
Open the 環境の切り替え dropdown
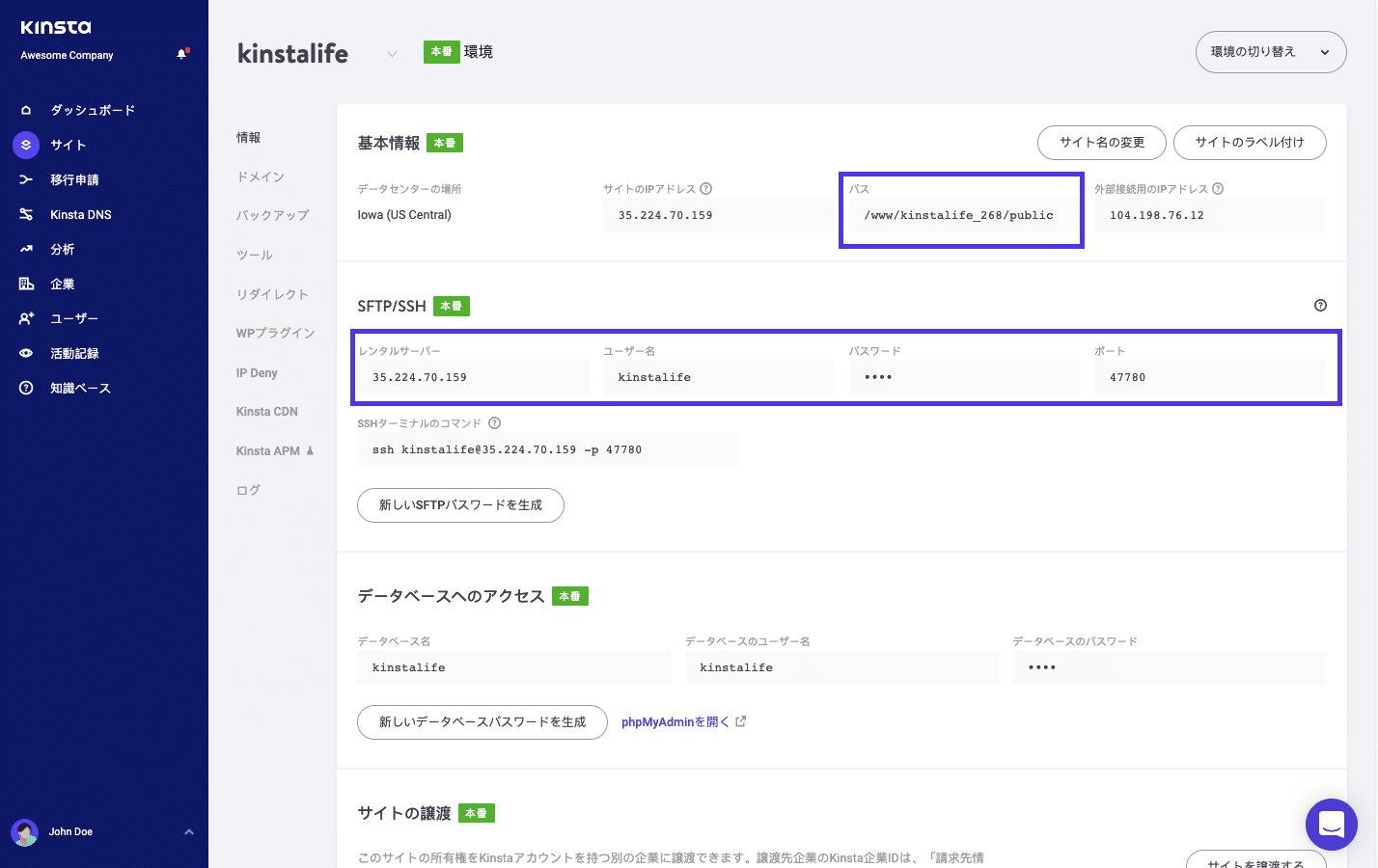pyautogui.click(x=1270, y=52)
